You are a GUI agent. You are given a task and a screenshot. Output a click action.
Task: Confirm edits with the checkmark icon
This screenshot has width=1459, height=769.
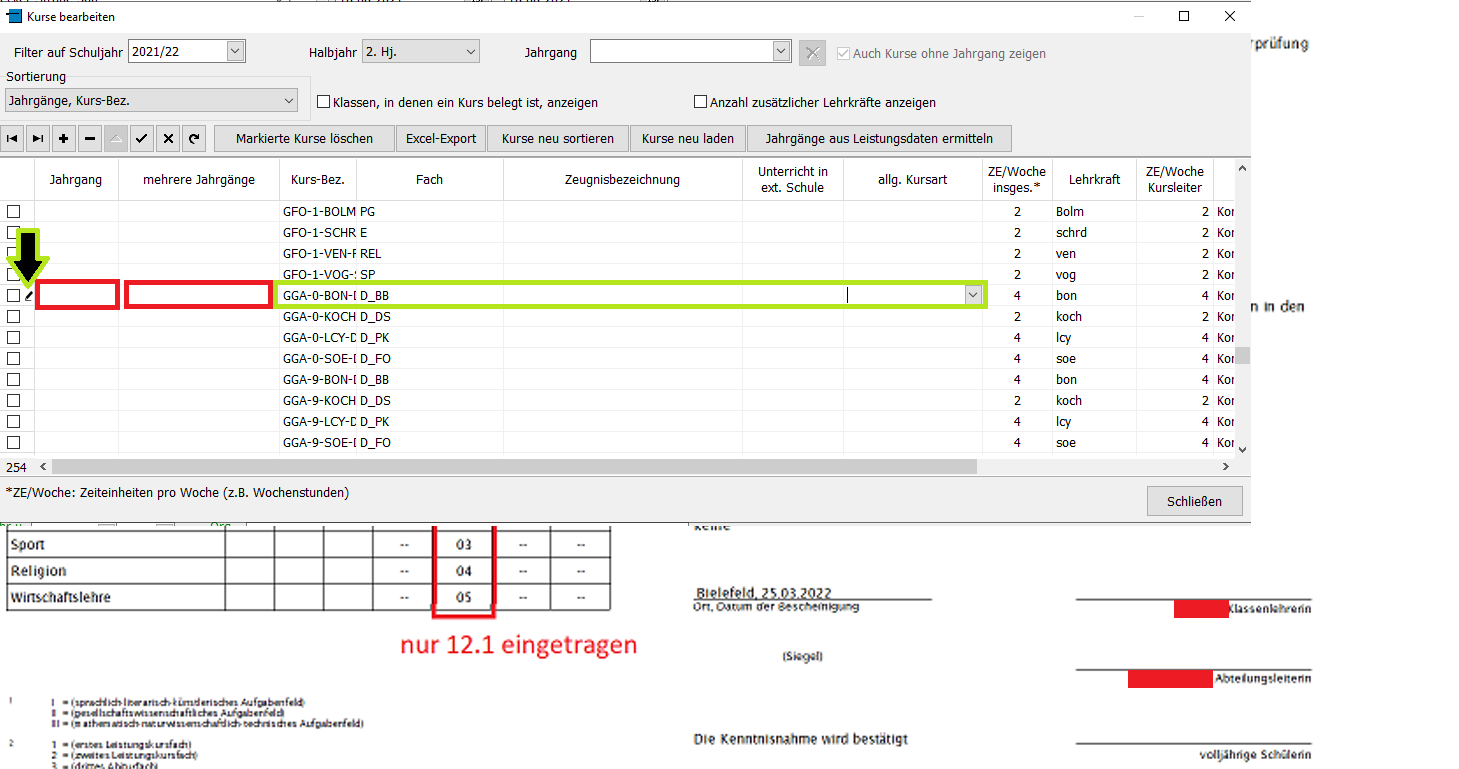pos(142,139)
